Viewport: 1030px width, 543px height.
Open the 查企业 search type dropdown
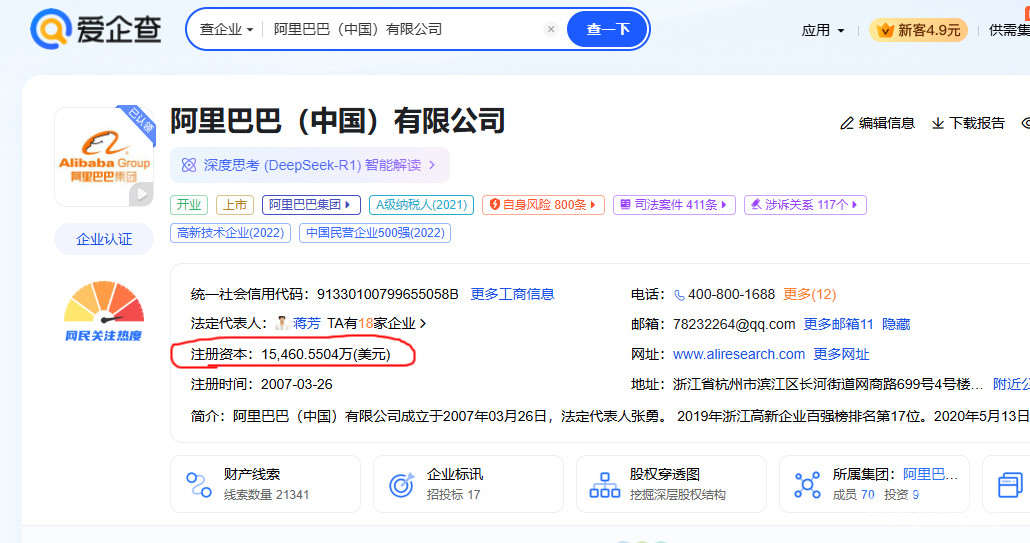227,29
